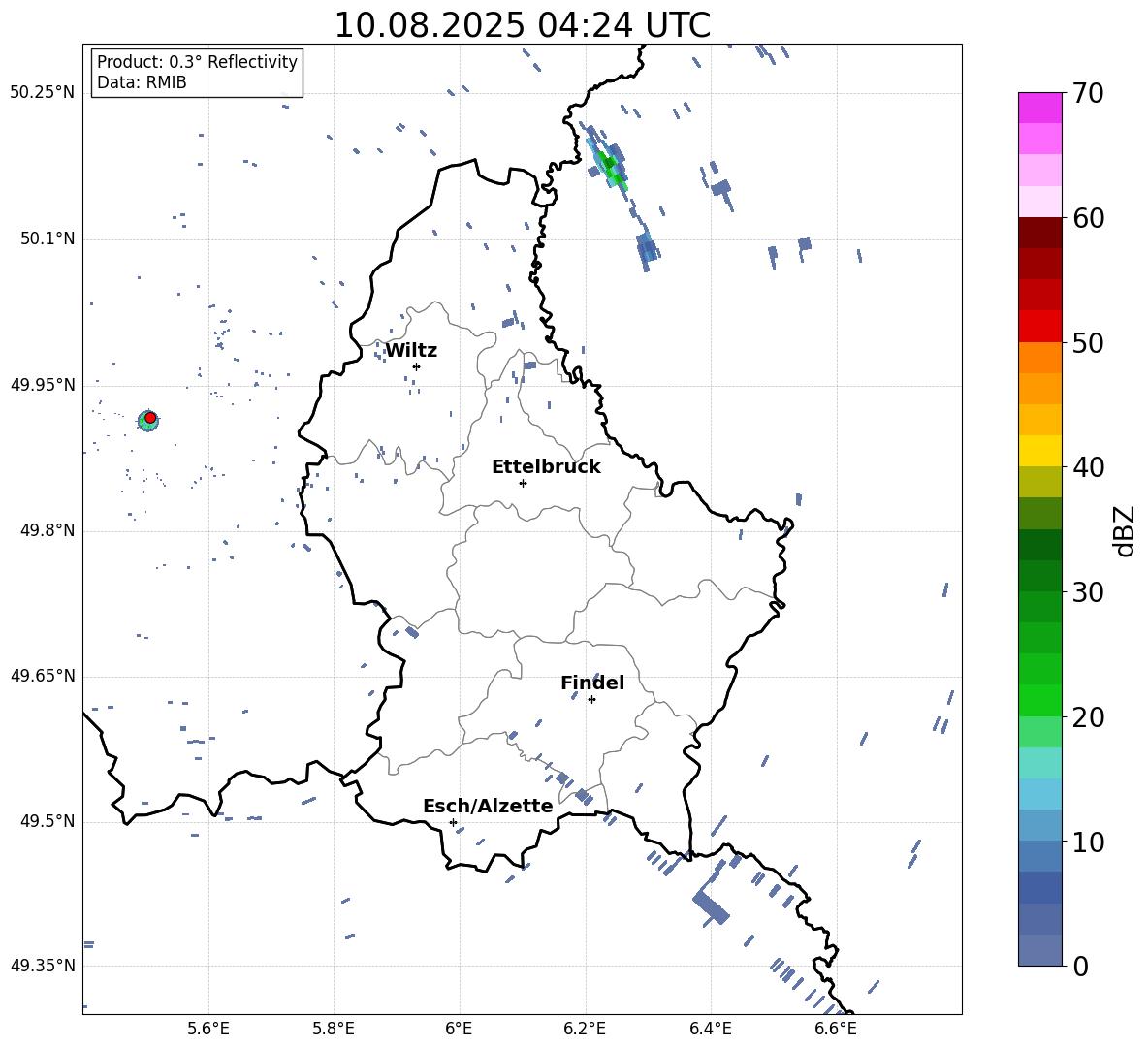Viewport: 1148px width, 1048px height.
Task: Pick the yellow colorbar swatch just above 40
Action: click(1039, 451)
